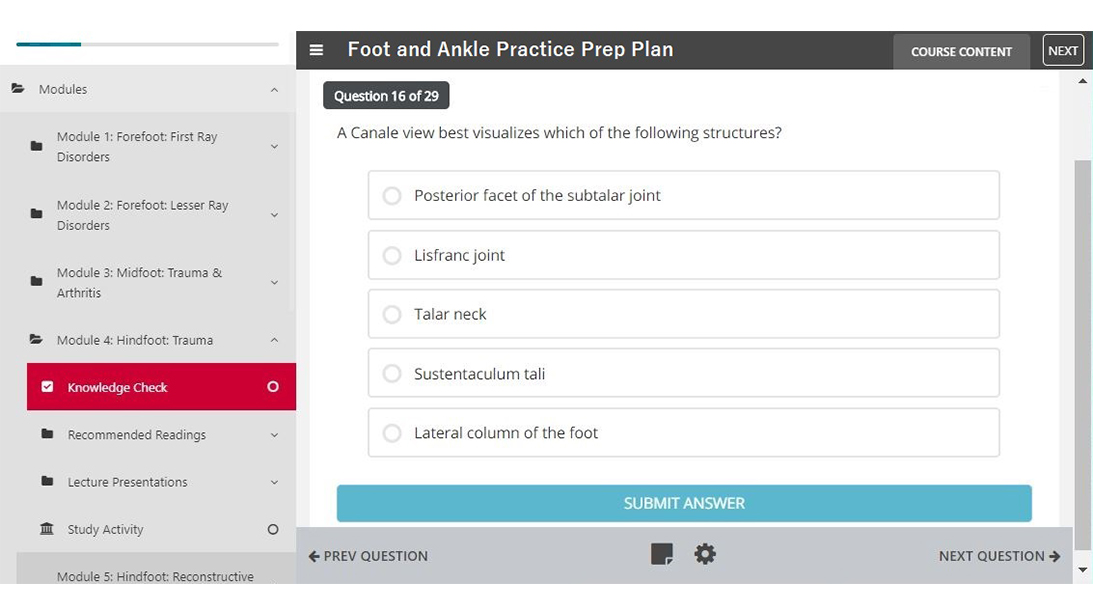
Task: Open the settings gear icon
Action: [x=705, y=554]
